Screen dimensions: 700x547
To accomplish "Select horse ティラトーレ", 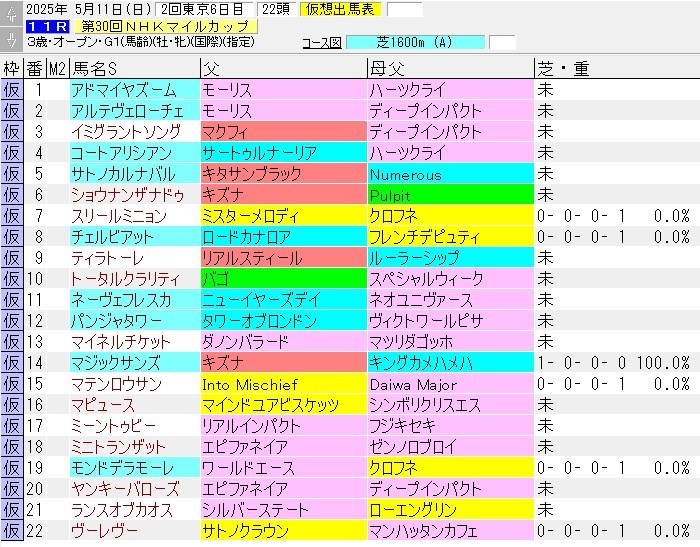I will [135, 258].
